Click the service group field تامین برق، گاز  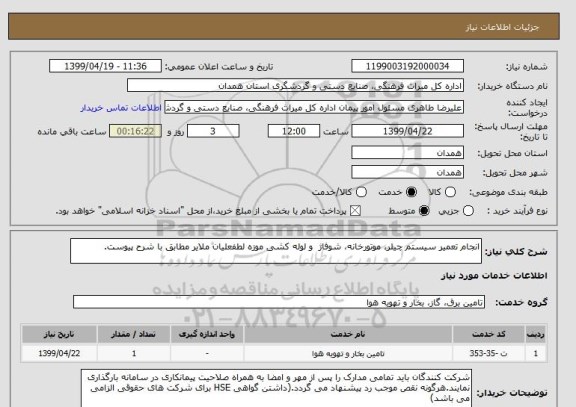tap(279, 302)
